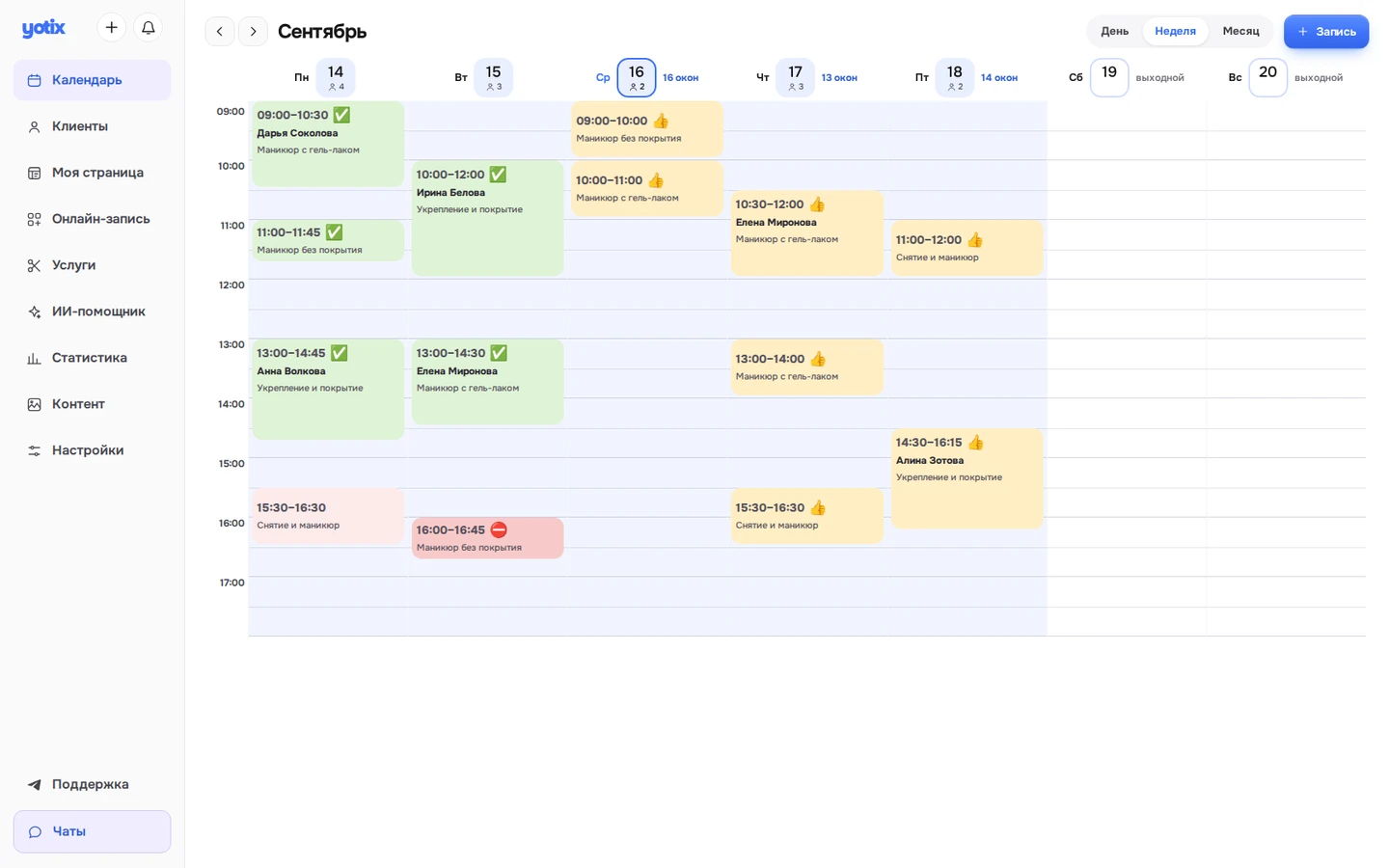Select day 18 Friday header
This screenshot has height=868, width=1389.
click(x=954, y=78)
